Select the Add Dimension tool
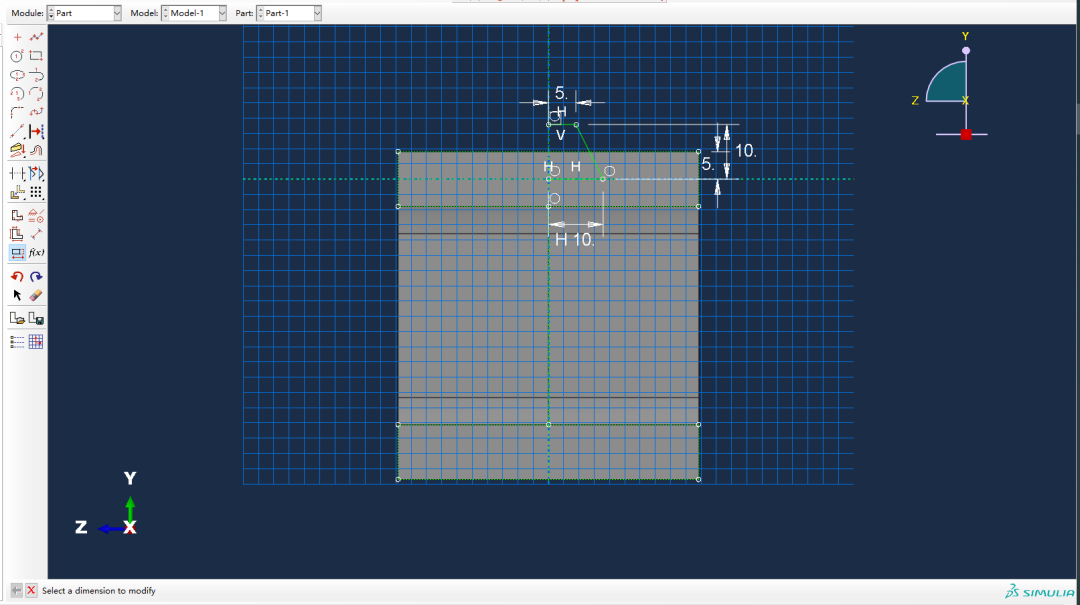Viewport: 1080px width, 605px height. click(x=37, y=234)
